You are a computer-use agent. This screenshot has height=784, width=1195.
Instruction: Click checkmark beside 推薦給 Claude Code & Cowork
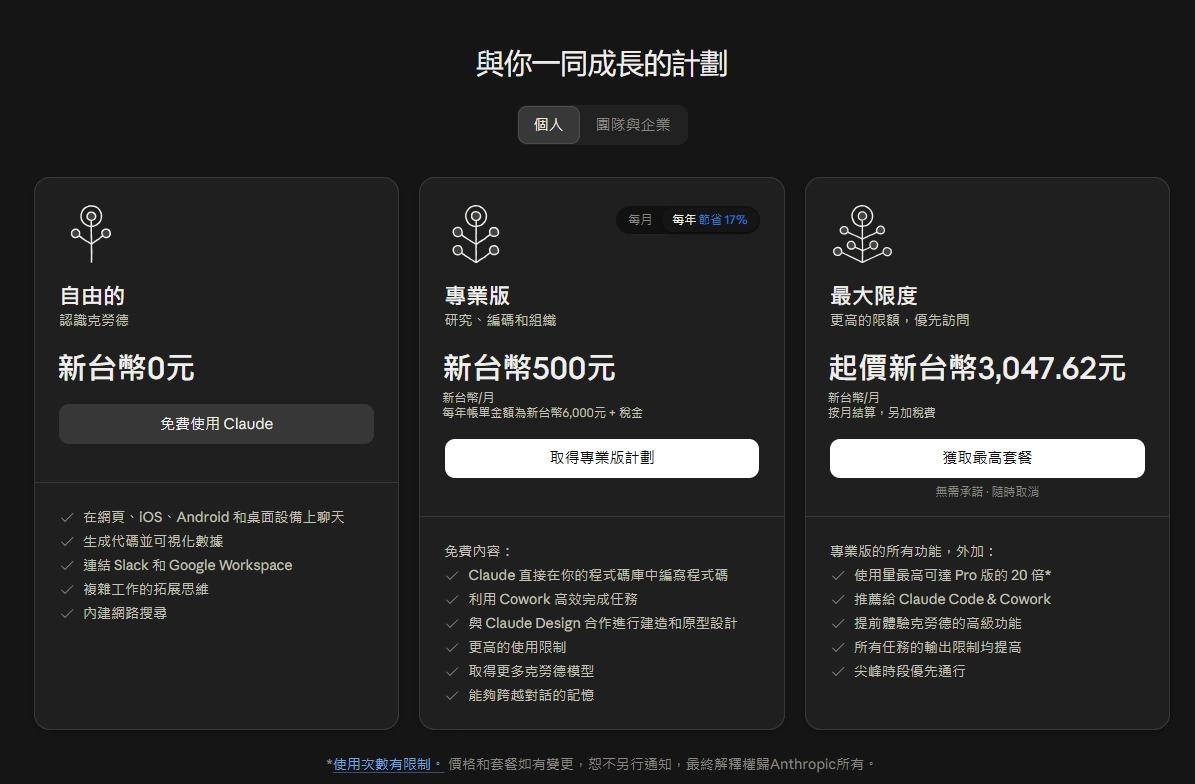[x=838, y=600]
